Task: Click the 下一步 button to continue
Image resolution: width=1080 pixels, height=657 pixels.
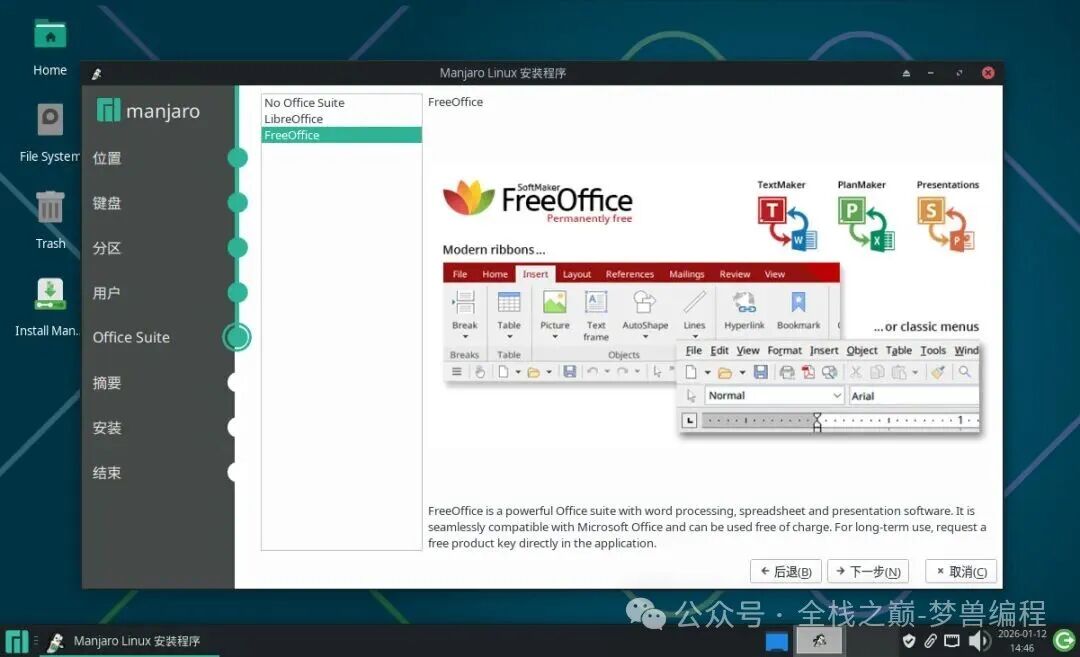Action: (867, 571)
